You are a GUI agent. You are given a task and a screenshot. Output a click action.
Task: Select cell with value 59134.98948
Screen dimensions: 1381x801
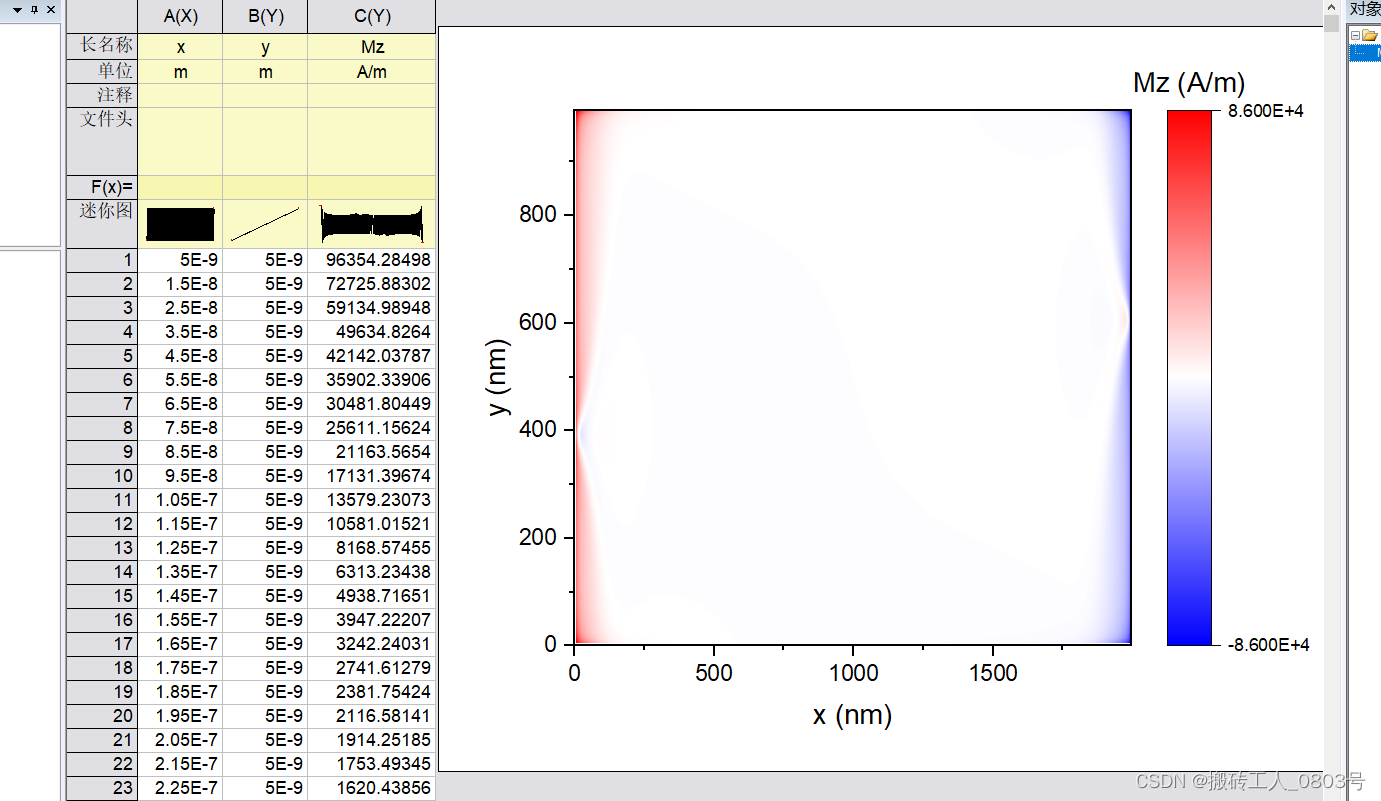(371, 308)
